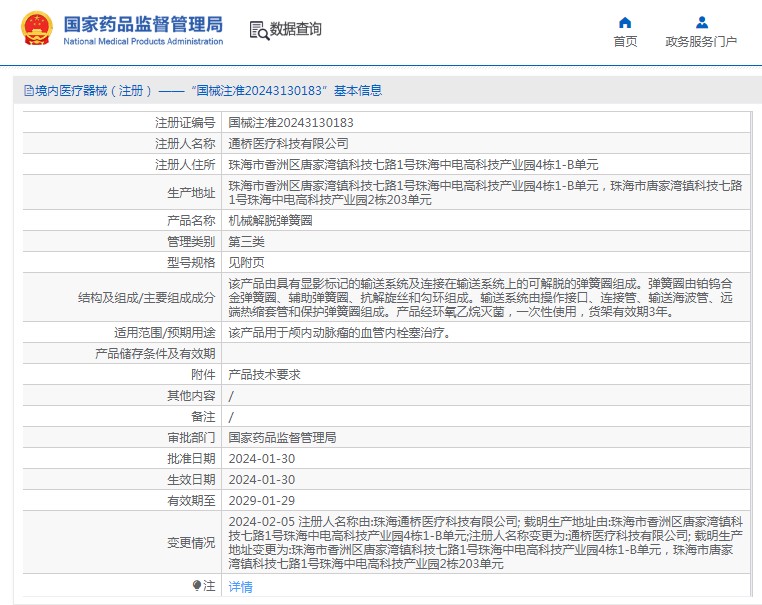Viewport: 762px width, 605px height.
Task: Click the 首页 home icon
Action: [x=625, y=22]
